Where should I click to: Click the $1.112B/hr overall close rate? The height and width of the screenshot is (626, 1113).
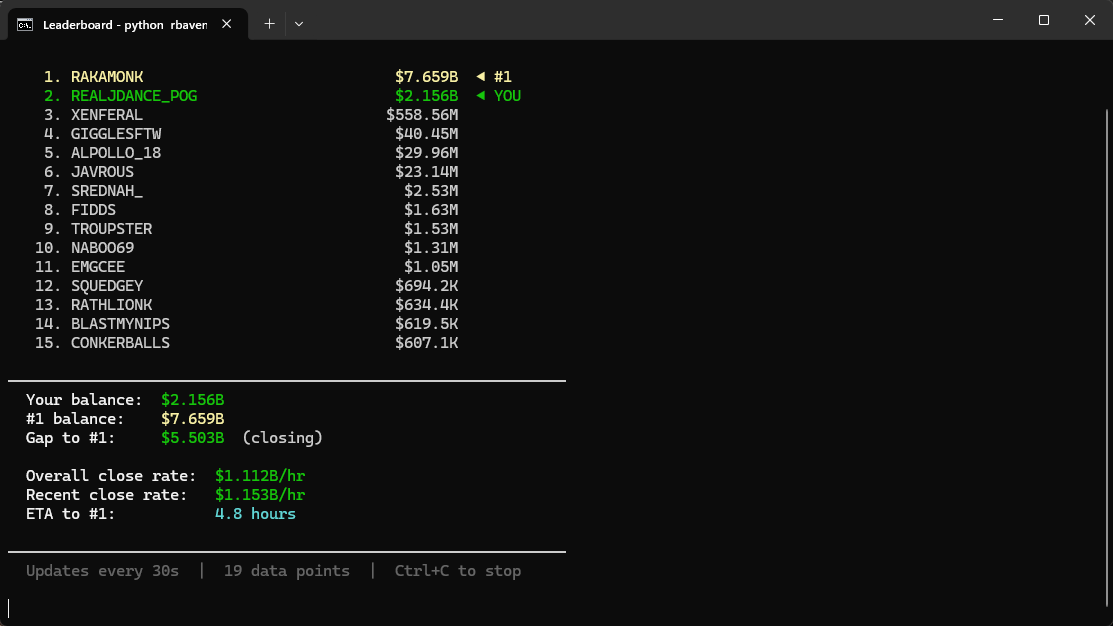260,476
